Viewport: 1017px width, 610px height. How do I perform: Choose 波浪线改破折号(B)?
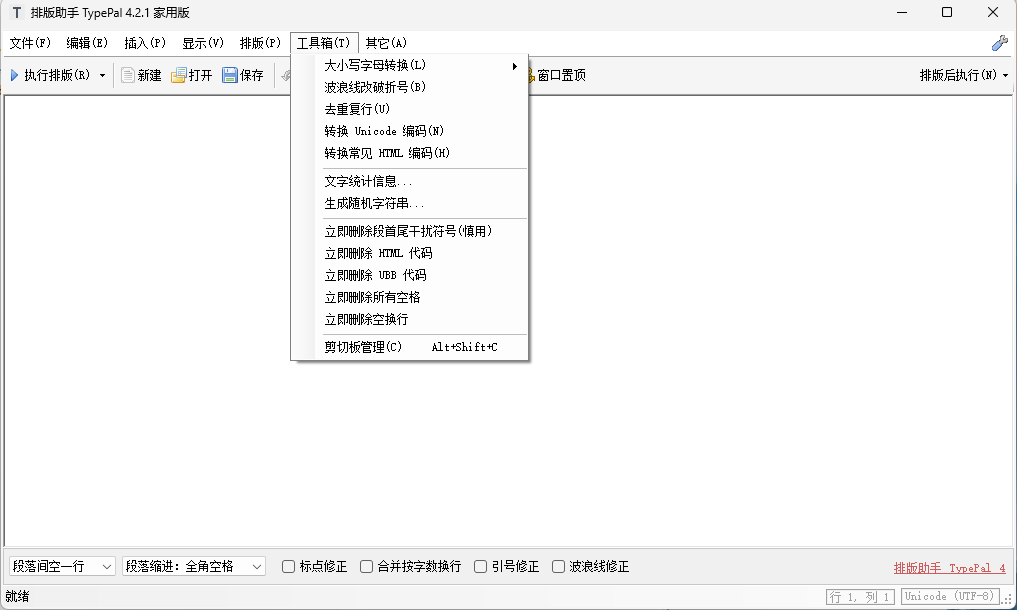410,87
